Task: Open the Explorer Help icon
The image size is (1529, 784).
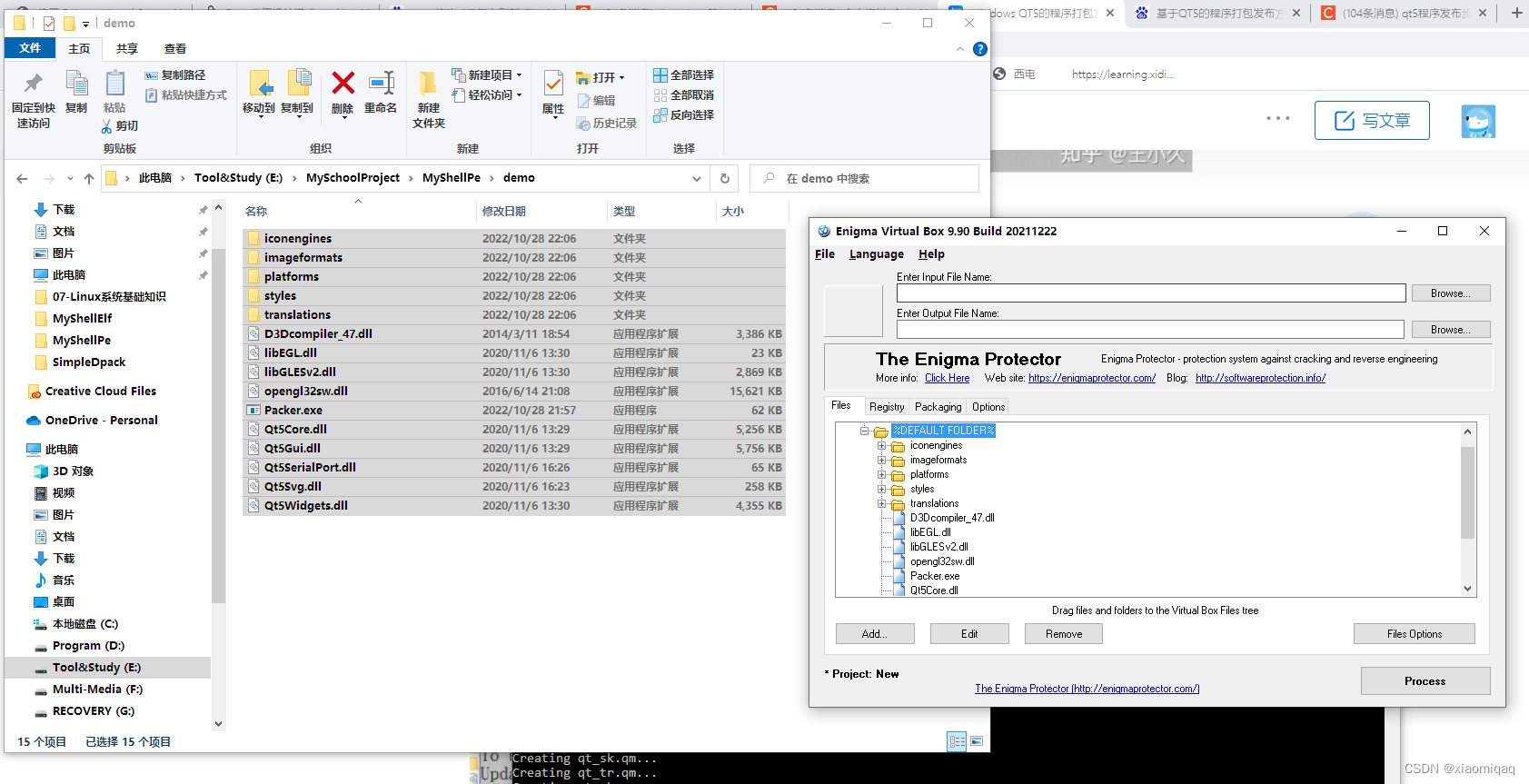Action: tap(980, 49)
